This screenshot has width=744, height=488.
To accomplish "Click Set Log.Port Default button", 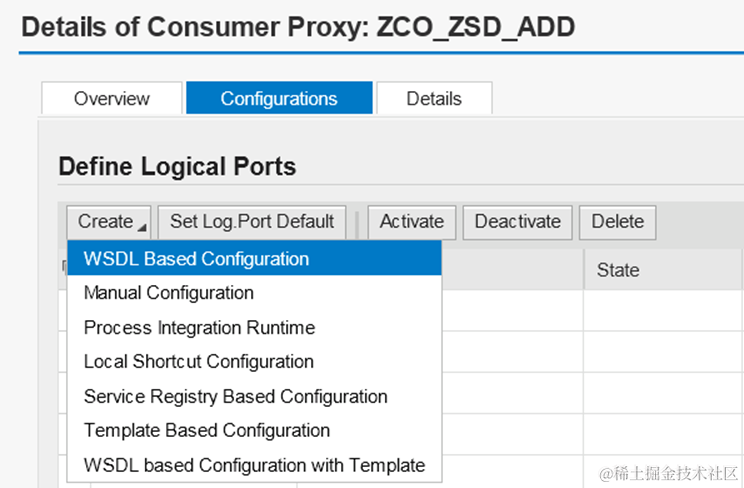I will click(x=252, y=222).
